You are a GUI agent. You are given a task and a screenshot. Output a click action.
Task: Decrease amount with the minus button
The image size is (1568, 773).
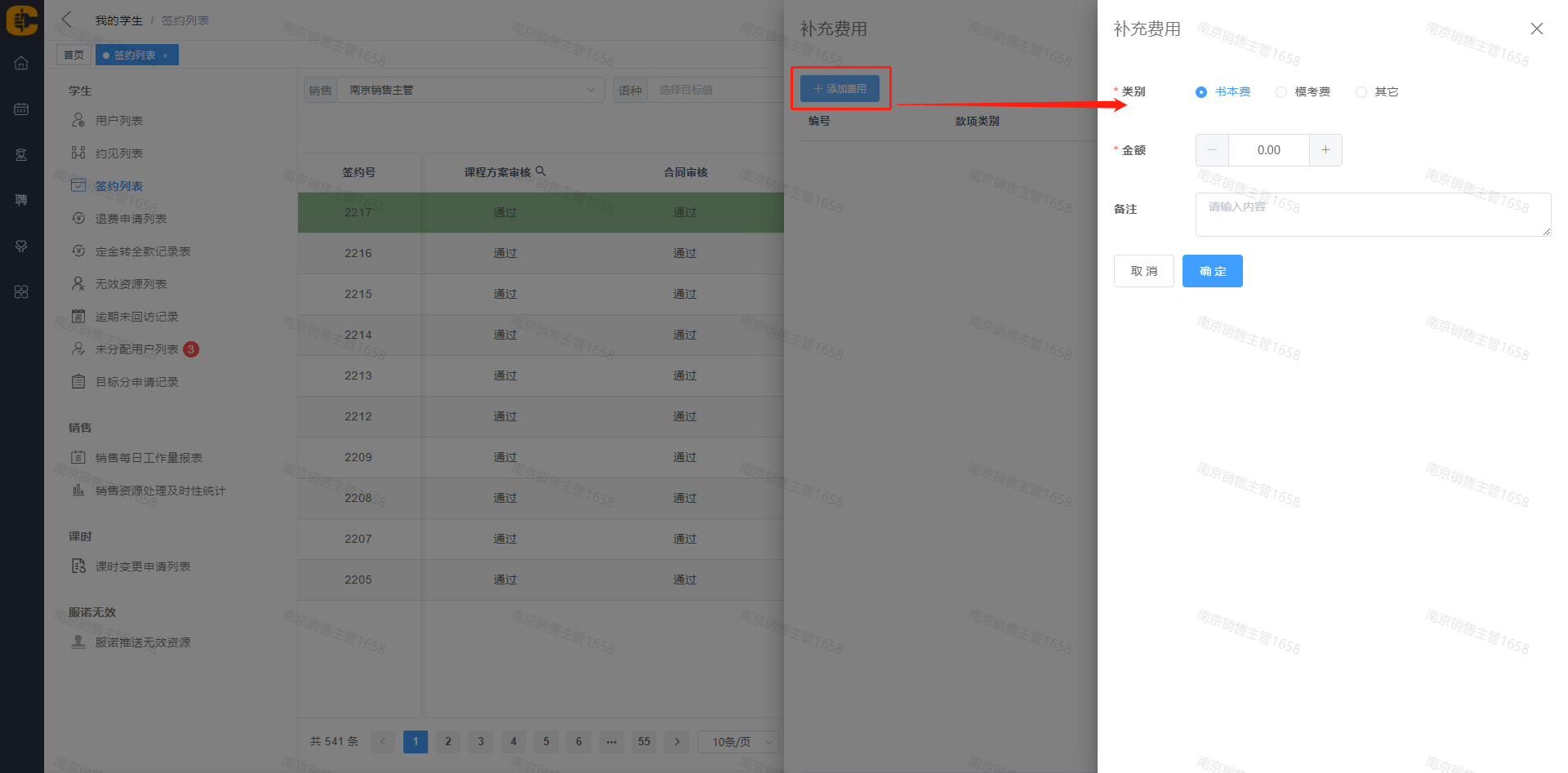(x=1212, y=150)
